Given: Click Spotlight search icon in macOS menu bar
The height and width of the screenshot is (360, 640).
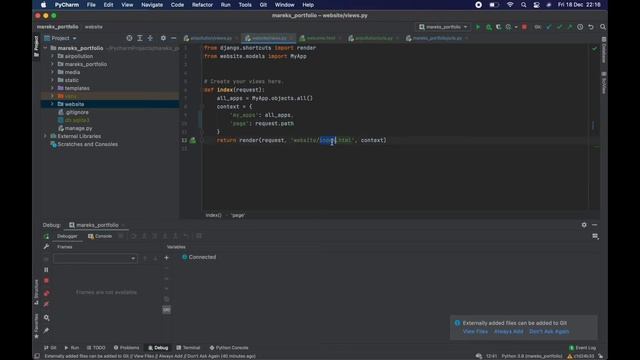Looking at the screenshot, I should (523, 5).
